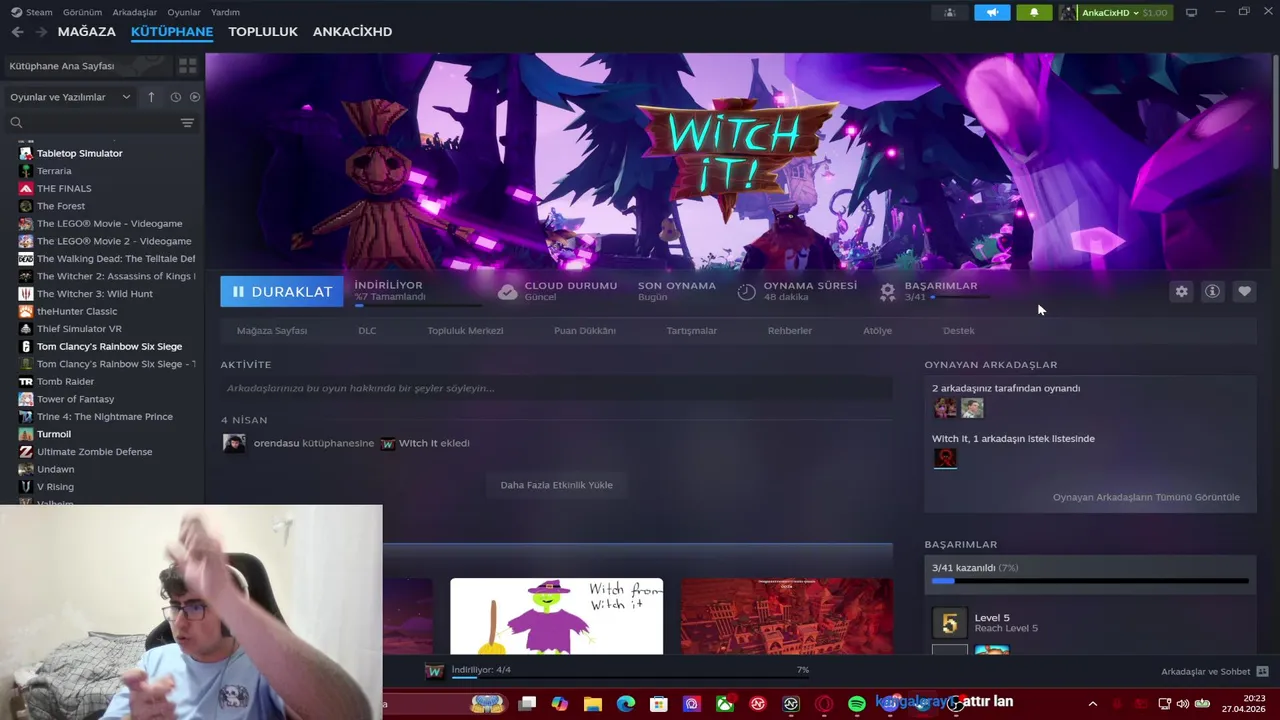The image size is (1280, 720).
Task: Click the wishlist friend avatar
Action: 945,458
